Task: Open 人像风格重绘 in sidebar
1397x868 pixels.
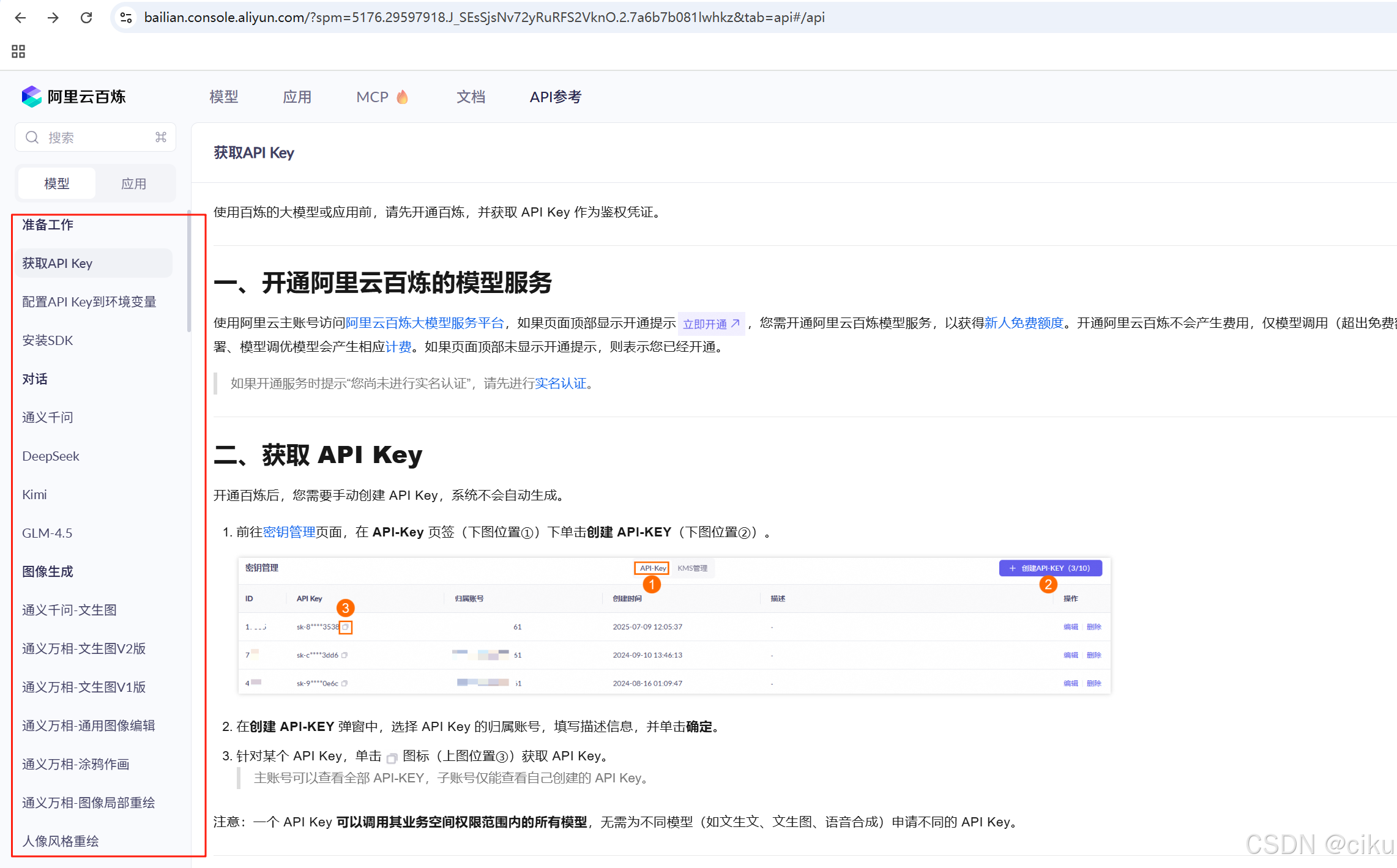Action: coord(61,842)
